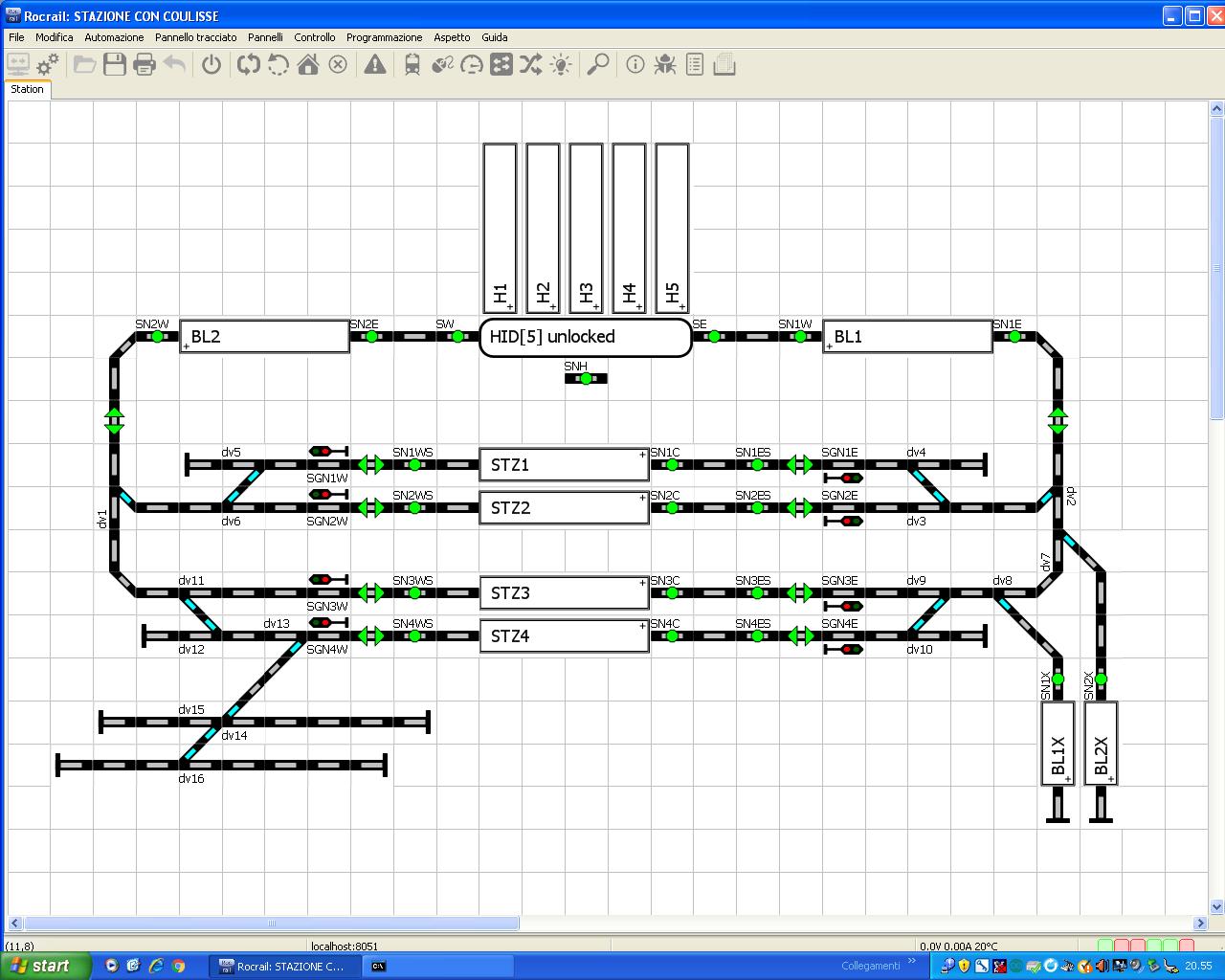1225x980 pixels.
Task: Open the Automazione menu
Action: [x=114, y=37]
